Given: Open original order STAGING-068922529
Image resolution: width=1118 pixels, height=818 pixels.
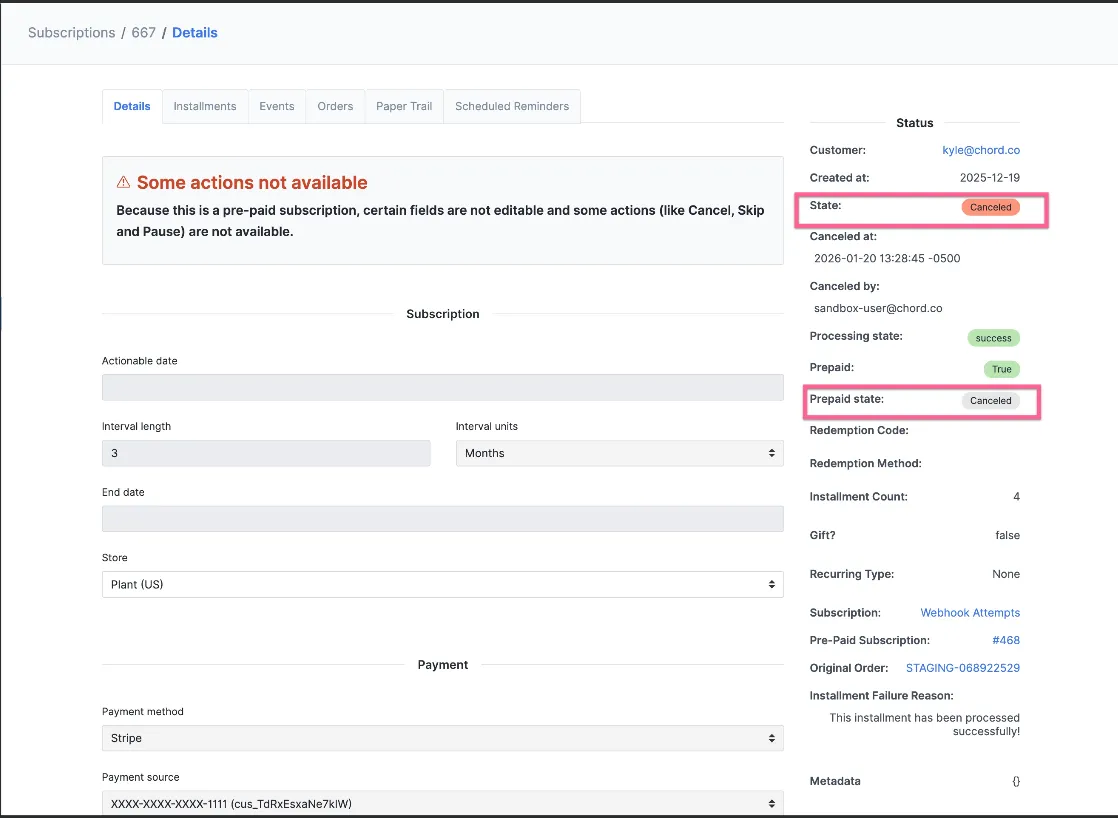Looking at the screenshot, I should tap(963, 668).
